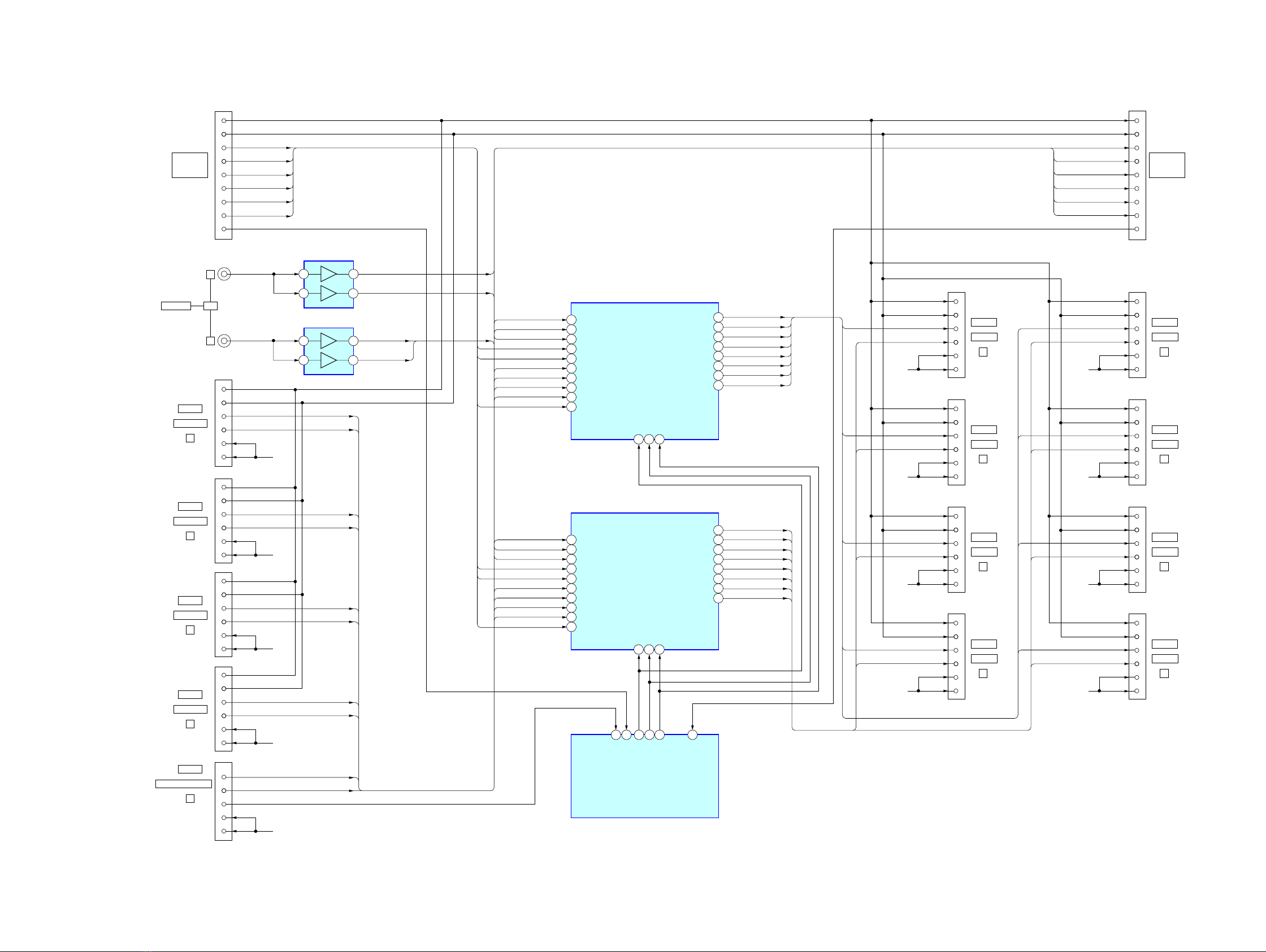The width and height of the screenshot is (1266, 952).
Task: Click empty label box beside top-right connector
Action: click(1167, 166)
